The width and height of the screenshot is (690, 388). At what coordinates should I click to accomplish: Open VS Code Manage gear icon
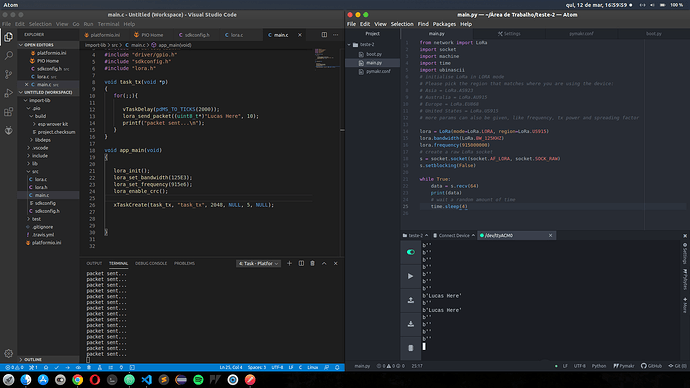pyautogui.click(x=8, y=353)
